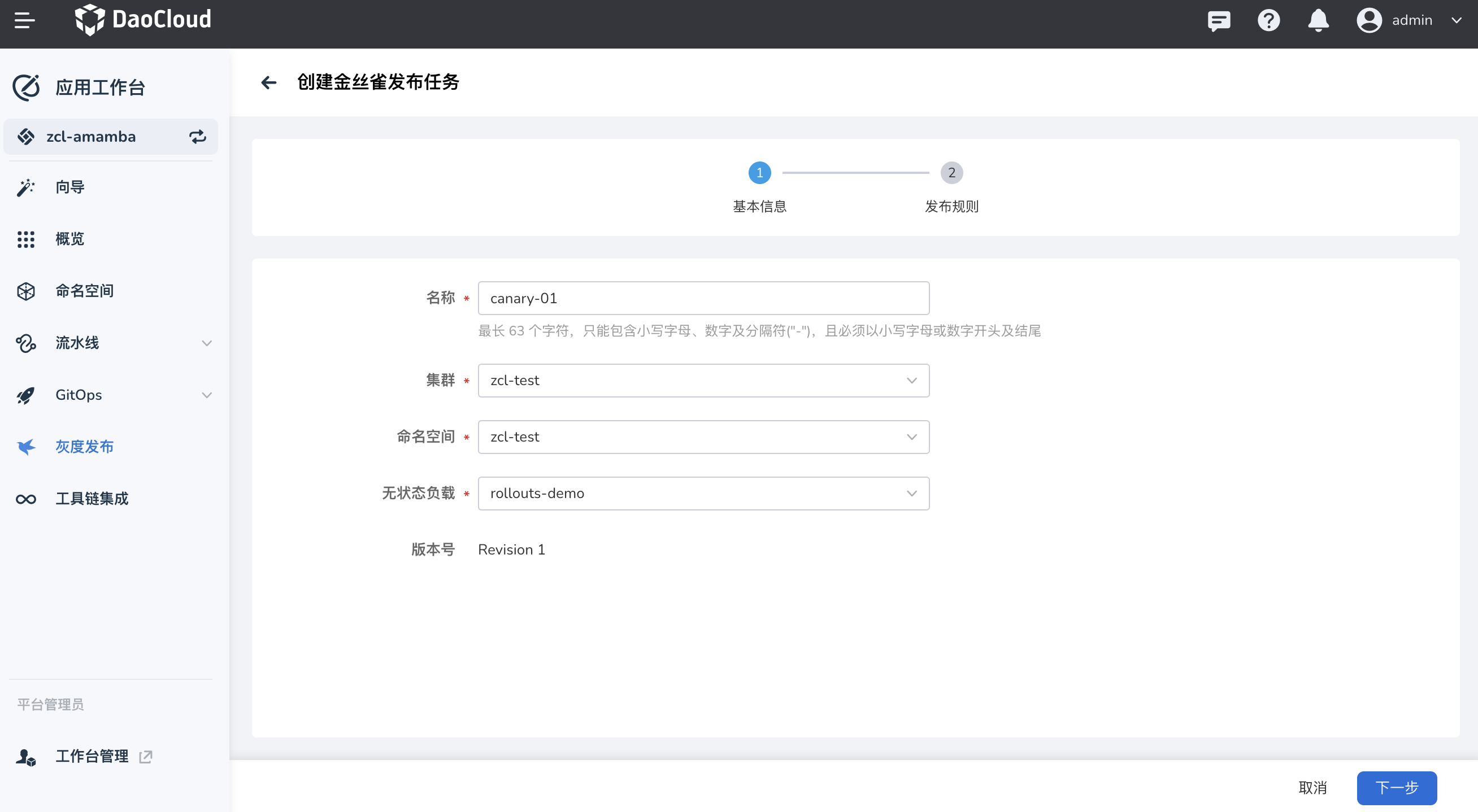This screenshot has width=1478, height=812.
Task: Click the 下一步 next button
Action: (x=1397, y=788)
